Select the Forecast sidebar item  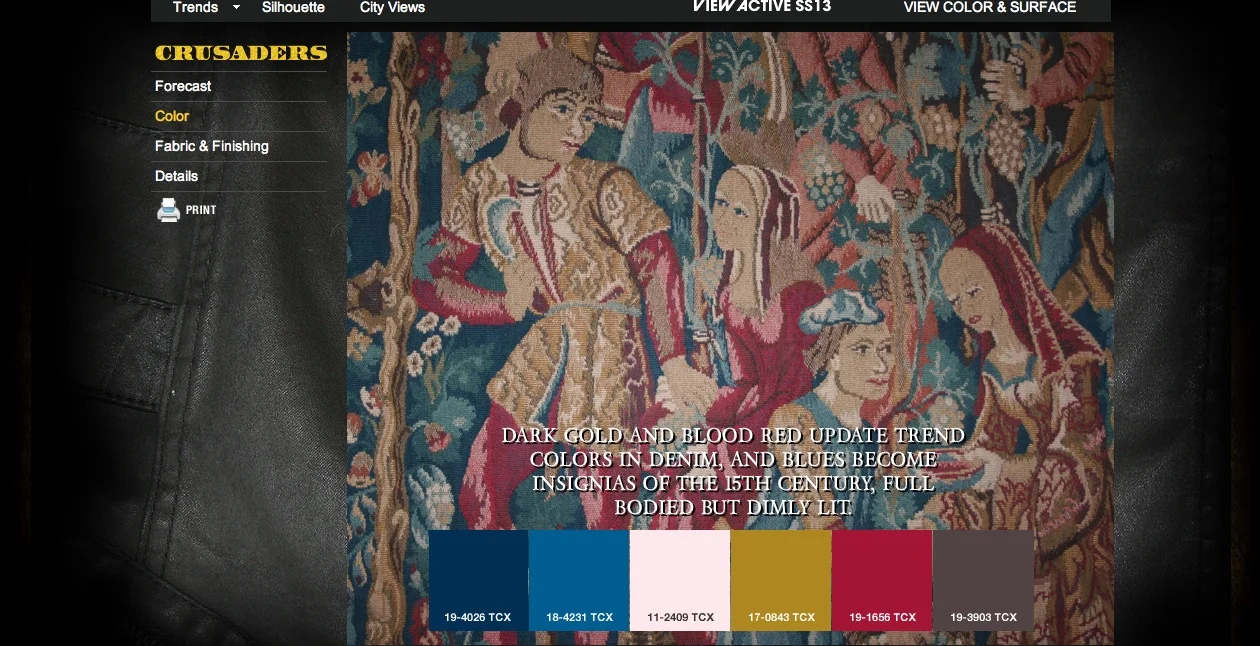[x=183, y=86]
